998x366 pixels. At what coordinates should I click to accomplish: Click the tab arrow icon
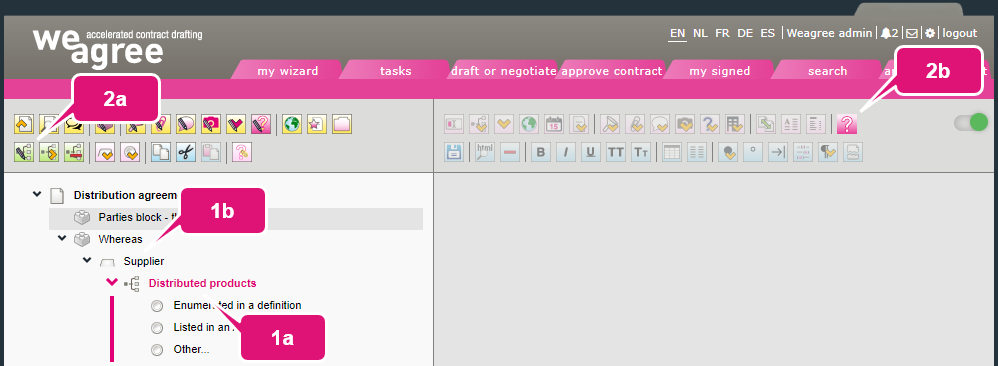(x=778, y=152)
